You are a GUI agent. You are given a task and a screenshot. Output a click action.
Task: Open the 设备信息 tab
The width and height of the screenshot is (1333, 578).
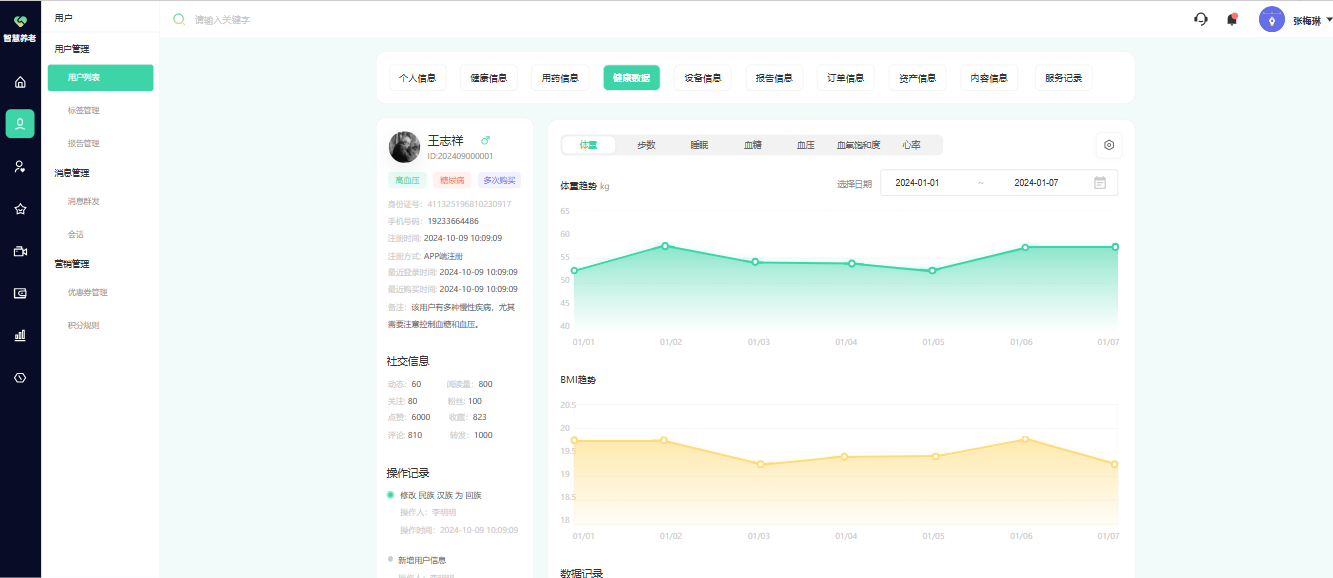[703, 78]
